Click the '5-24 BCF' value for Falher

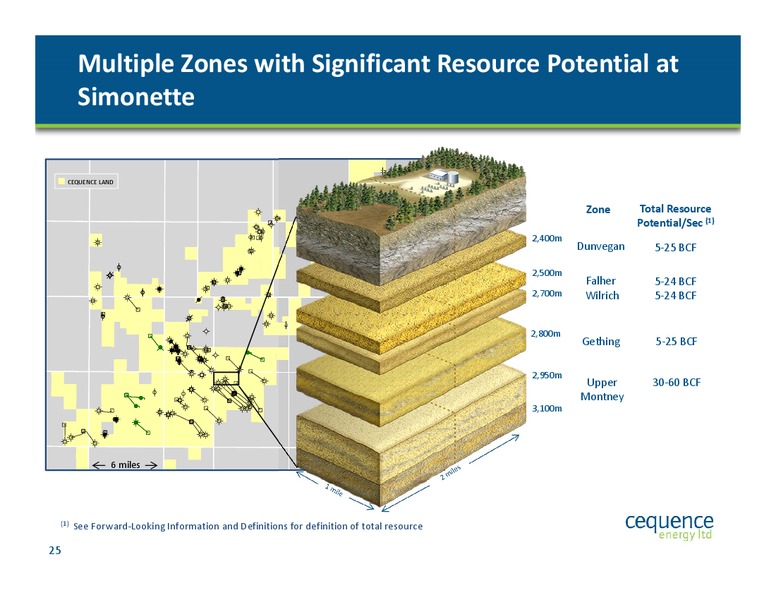[676, 281]
